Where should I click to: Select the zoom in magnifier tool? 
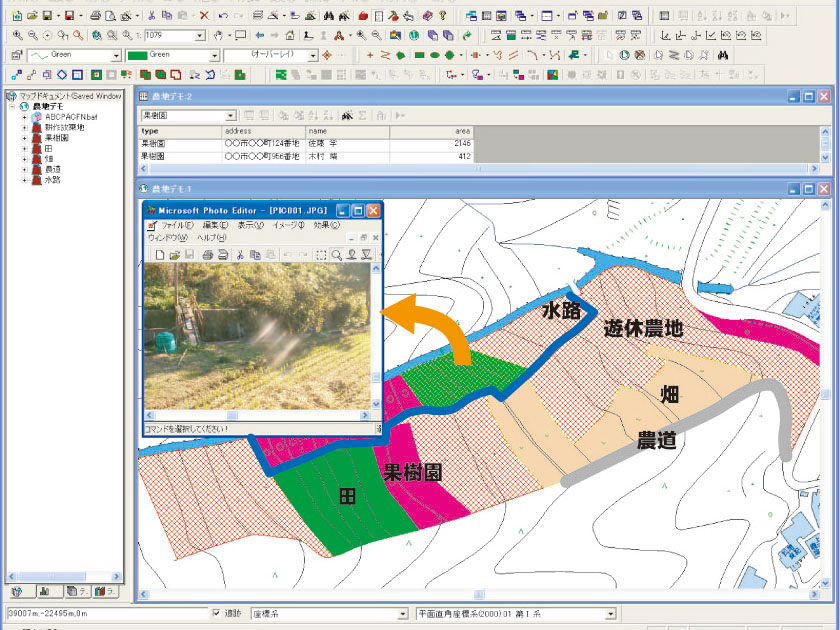point(18,35)
